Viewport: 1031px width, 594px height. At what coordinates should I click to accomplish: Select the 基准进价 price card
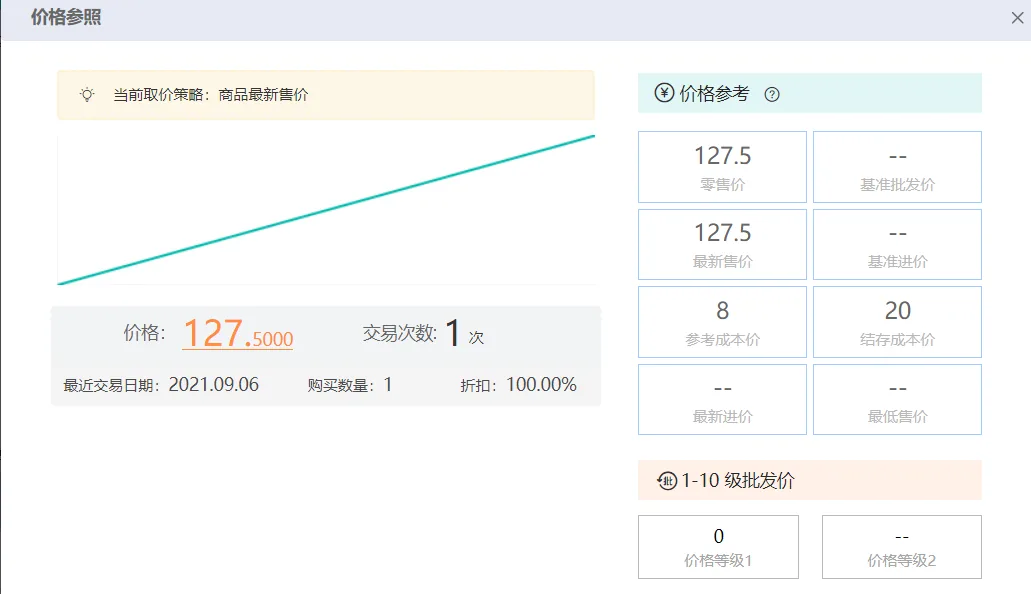coord(897,245)
